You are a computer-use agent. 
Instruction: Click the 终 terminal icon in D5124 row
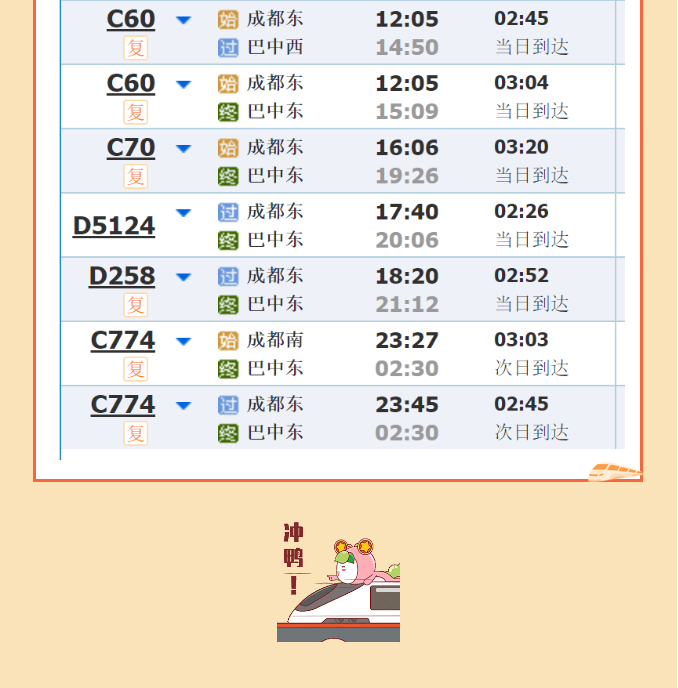pyautogui.click(x=228, y=240)
